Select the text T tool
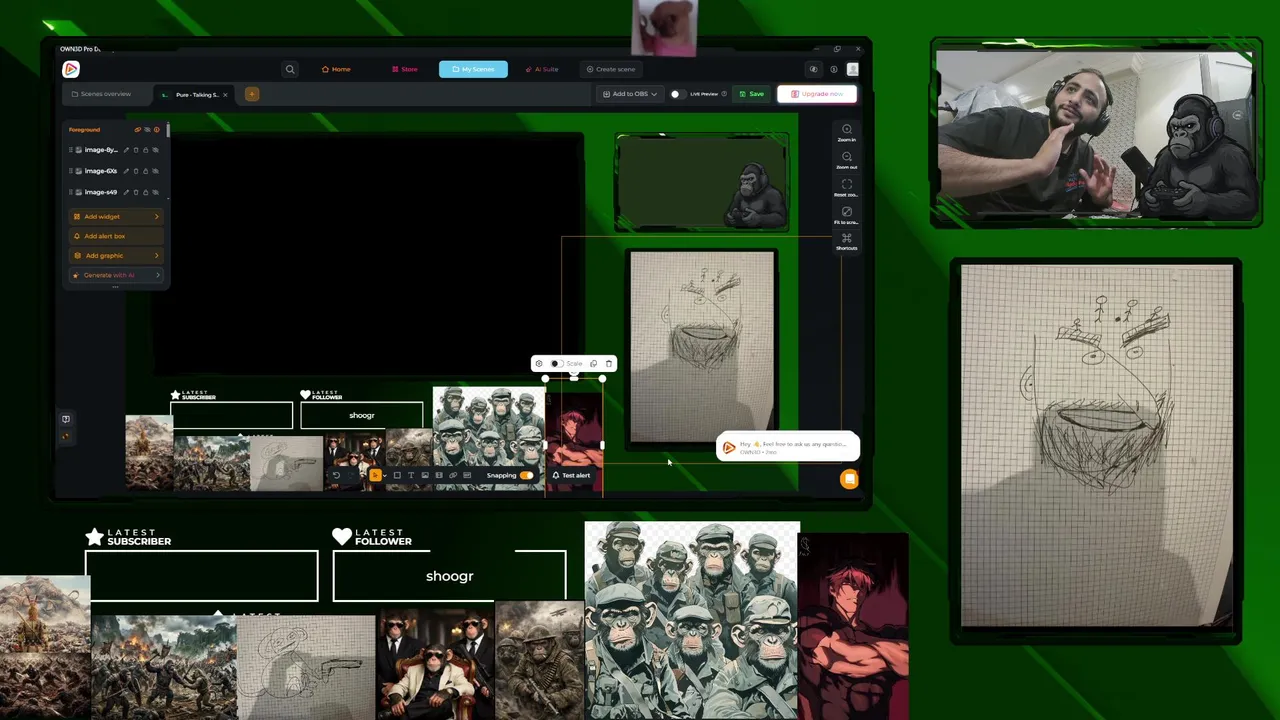 pyautogui.click(x=411, y=475)
